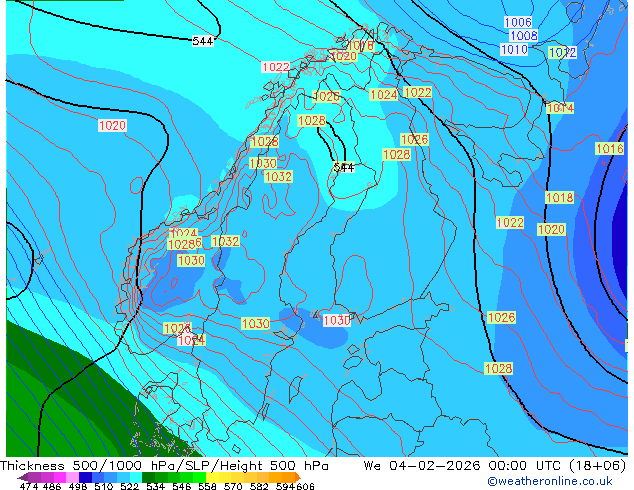634x490 pixels.
Task: Click the 1032 label beside the 1028 label
Action: (x=226, y=241)
